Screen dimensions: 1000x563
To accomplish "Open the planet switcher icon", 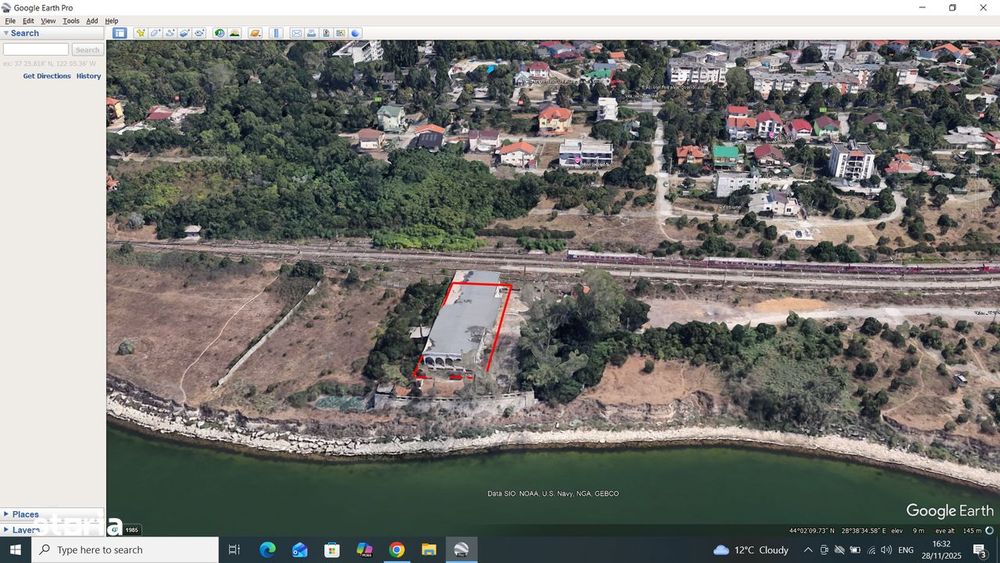I will pyautogui.click(x=255, y=33).
